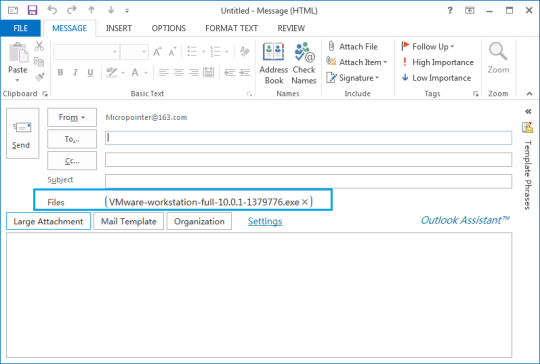This screenshot has height=364, width=540.
Task: Remove the VMware-workstation attached file
Action: point(305,202)
